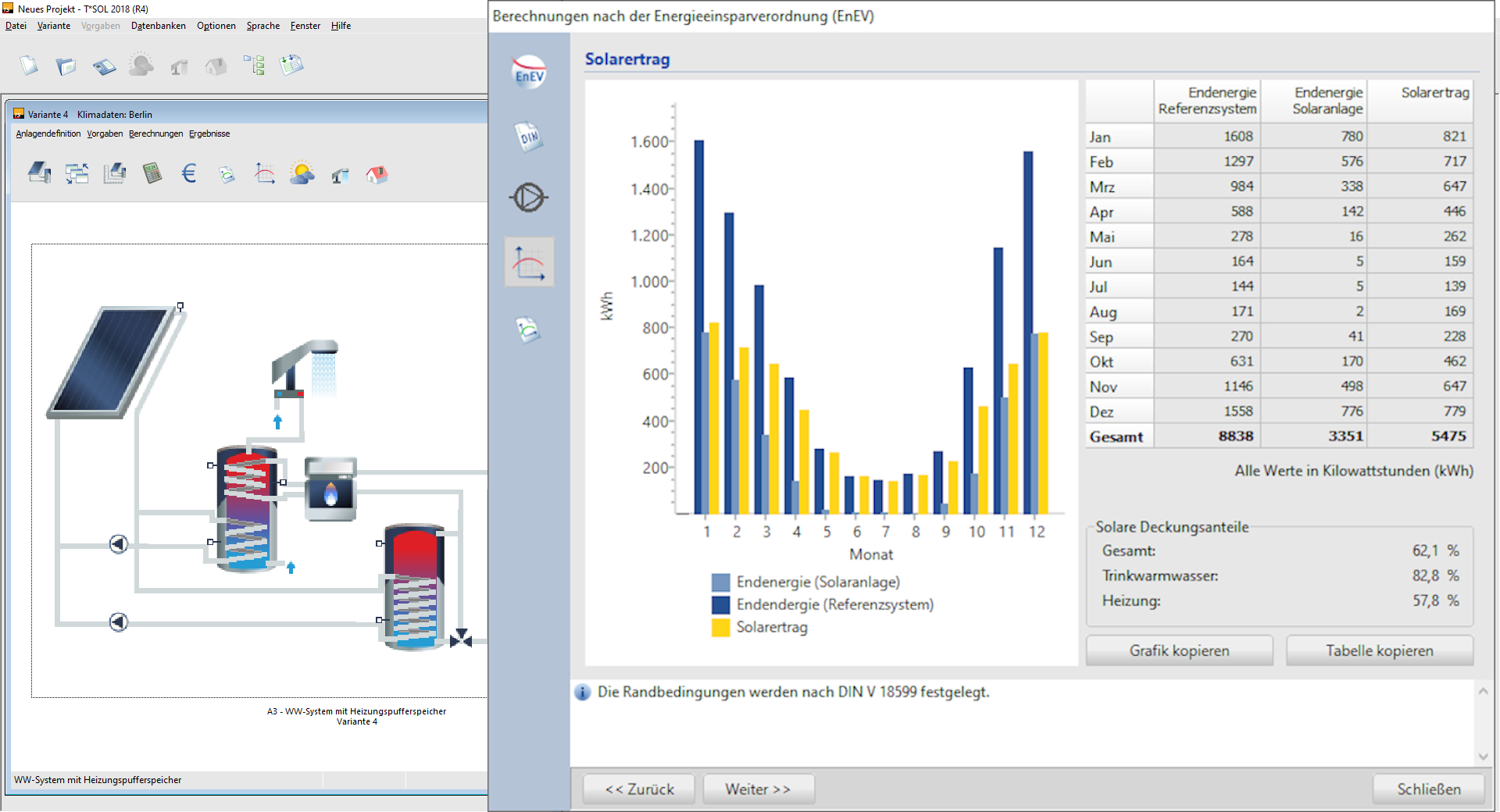
Task: Click the red roof house icon in variant toolbar
Action: click(377, 174)
